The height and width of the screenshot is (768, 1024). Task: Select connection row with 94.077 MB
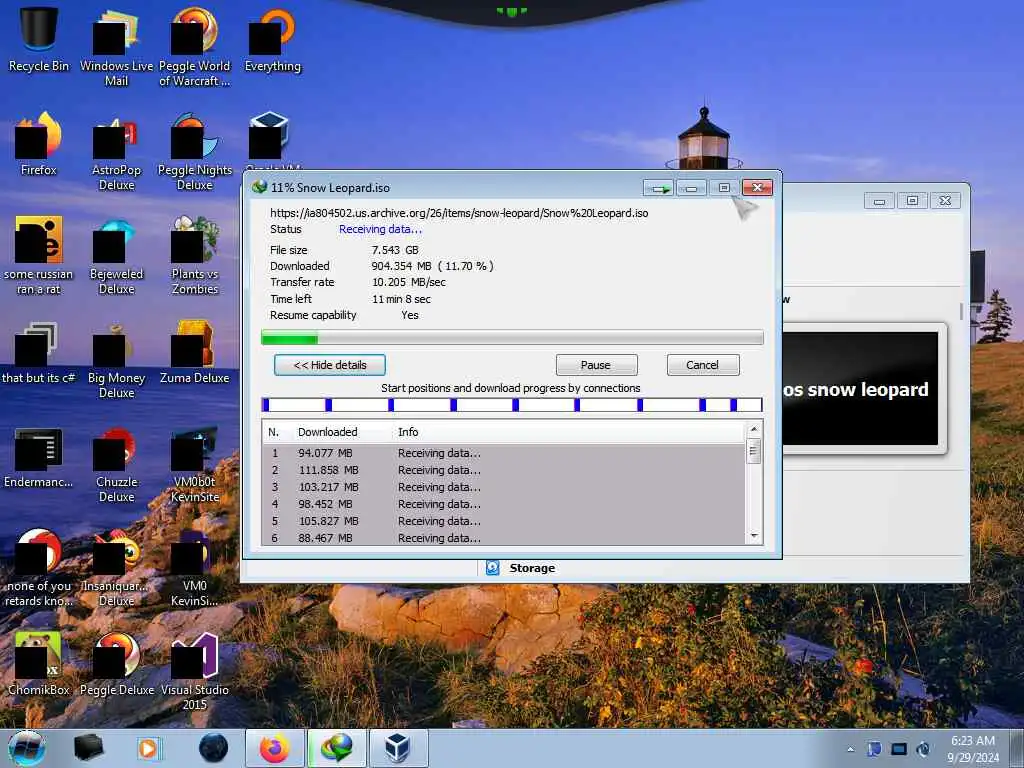coord(503,453)
